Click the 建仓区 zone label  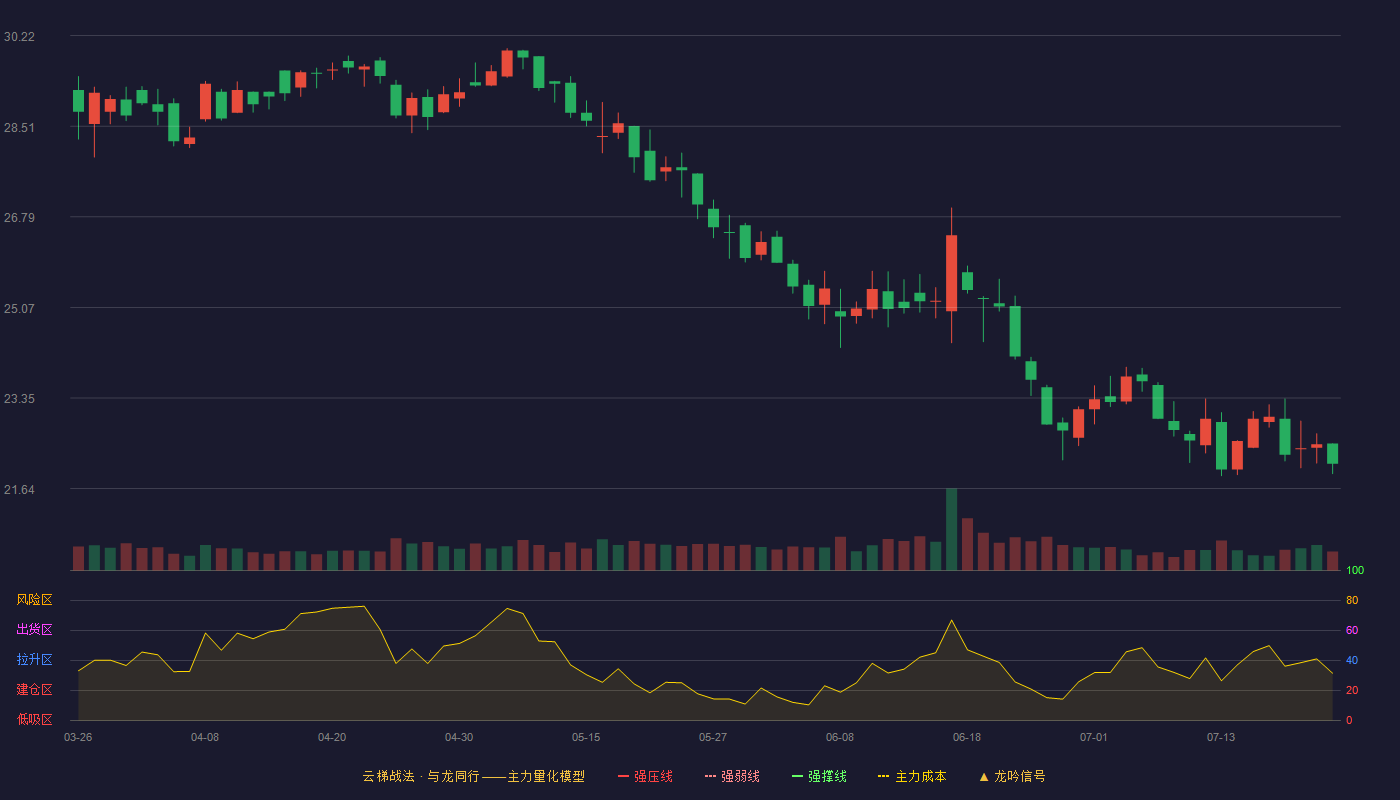[x=34, y=690]
